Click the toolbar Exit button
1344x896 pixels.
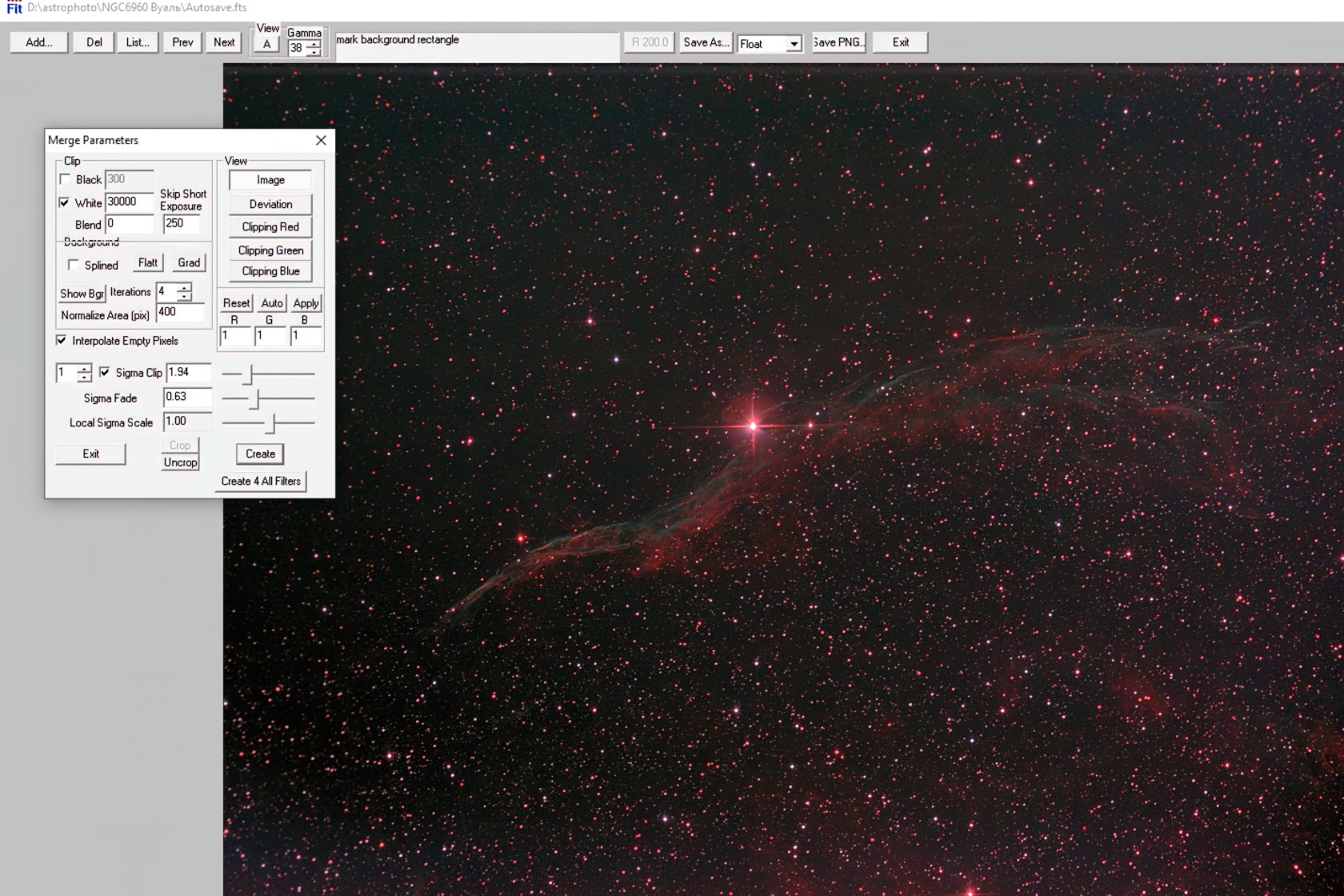pyautogui.click(x=901, y=42)
